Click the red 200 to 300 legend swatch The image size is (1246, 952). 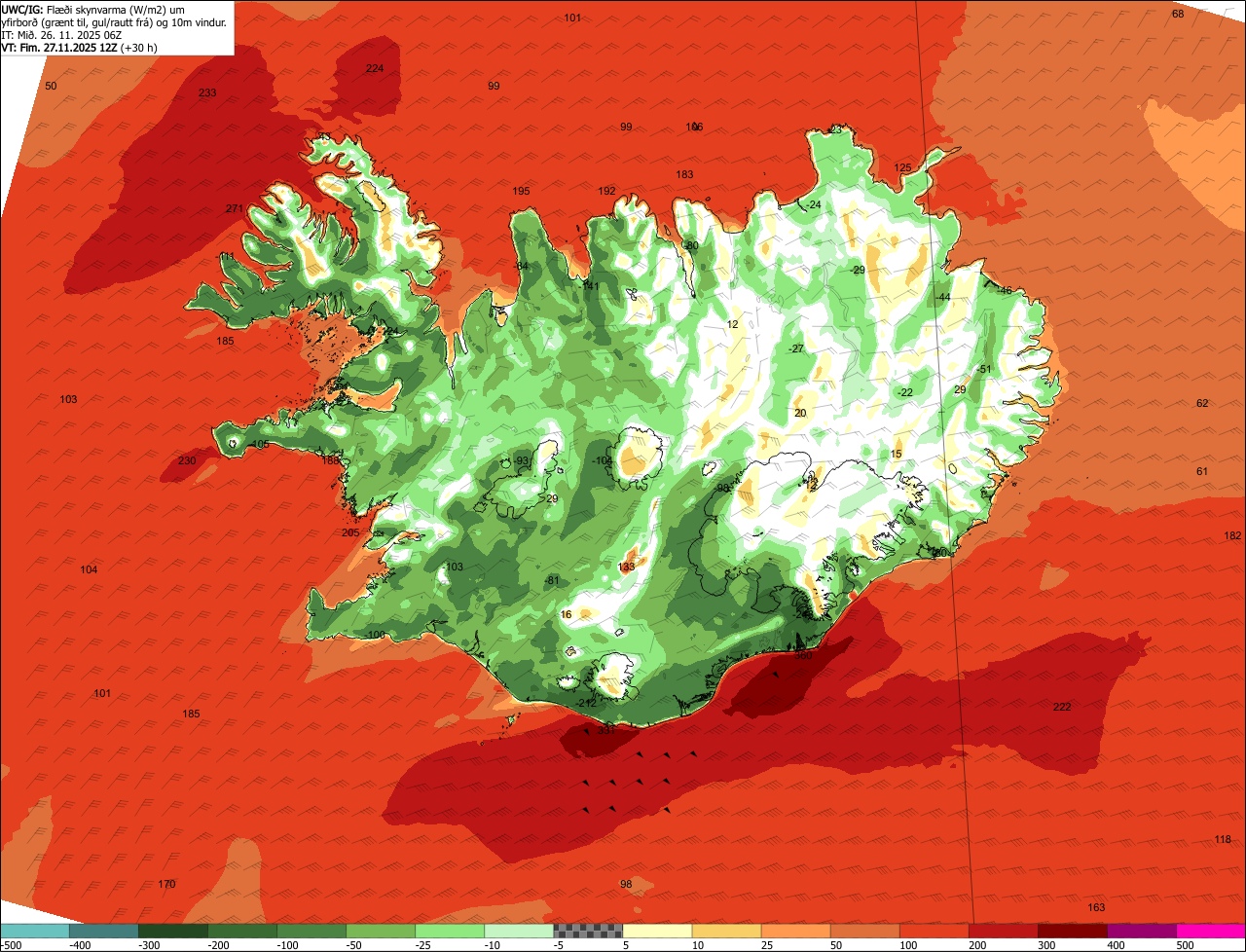click(x=1003, y=931)
